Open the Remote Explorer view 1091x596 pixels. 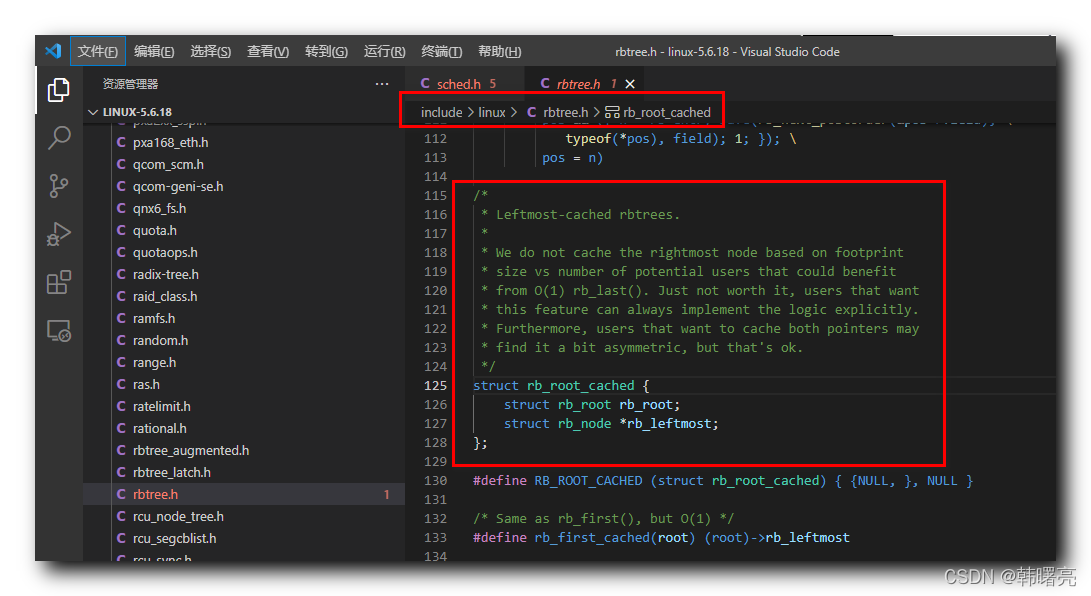pos(58,330)
